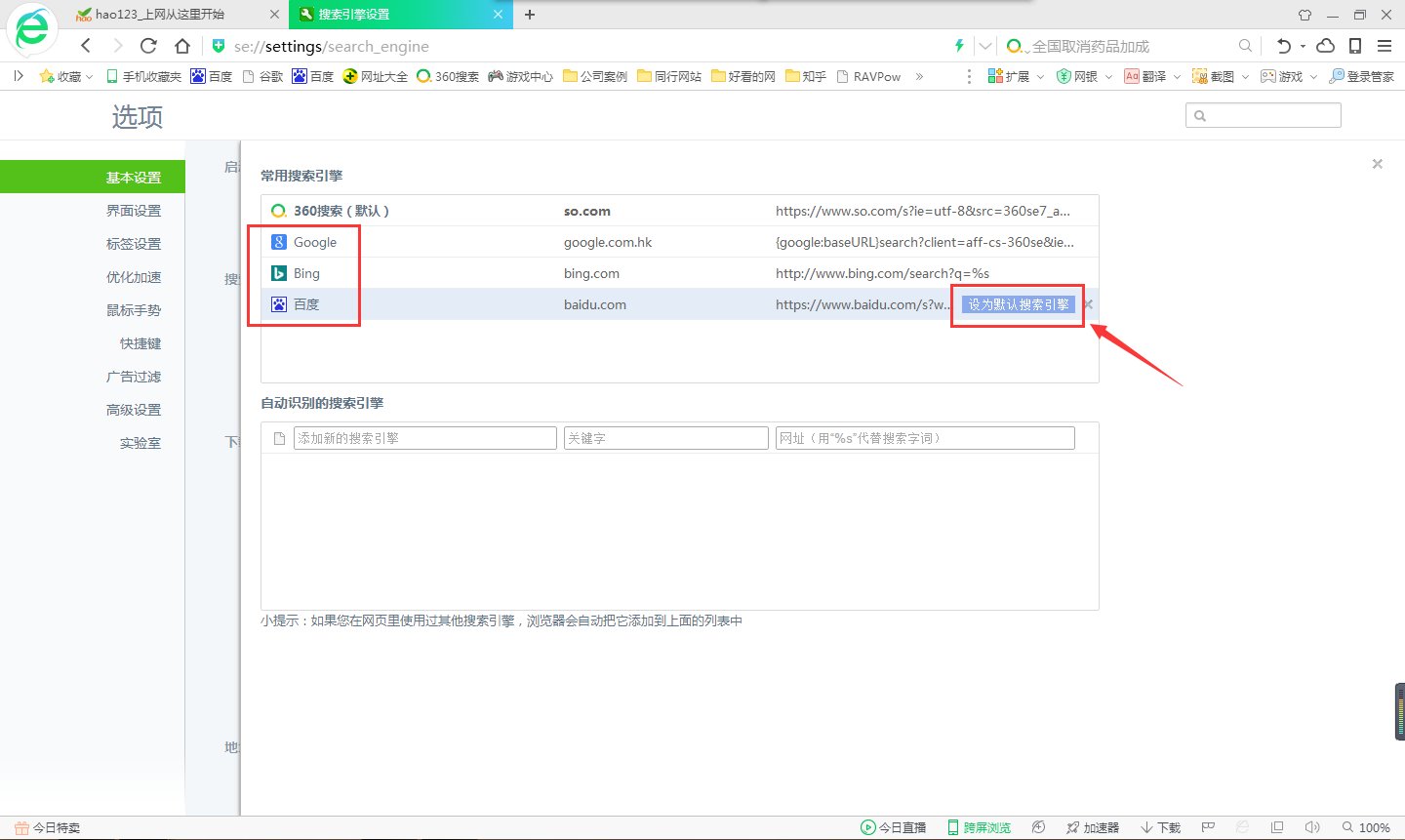Go to the home page icon
1405x840 pixels.
click(182, 46)
